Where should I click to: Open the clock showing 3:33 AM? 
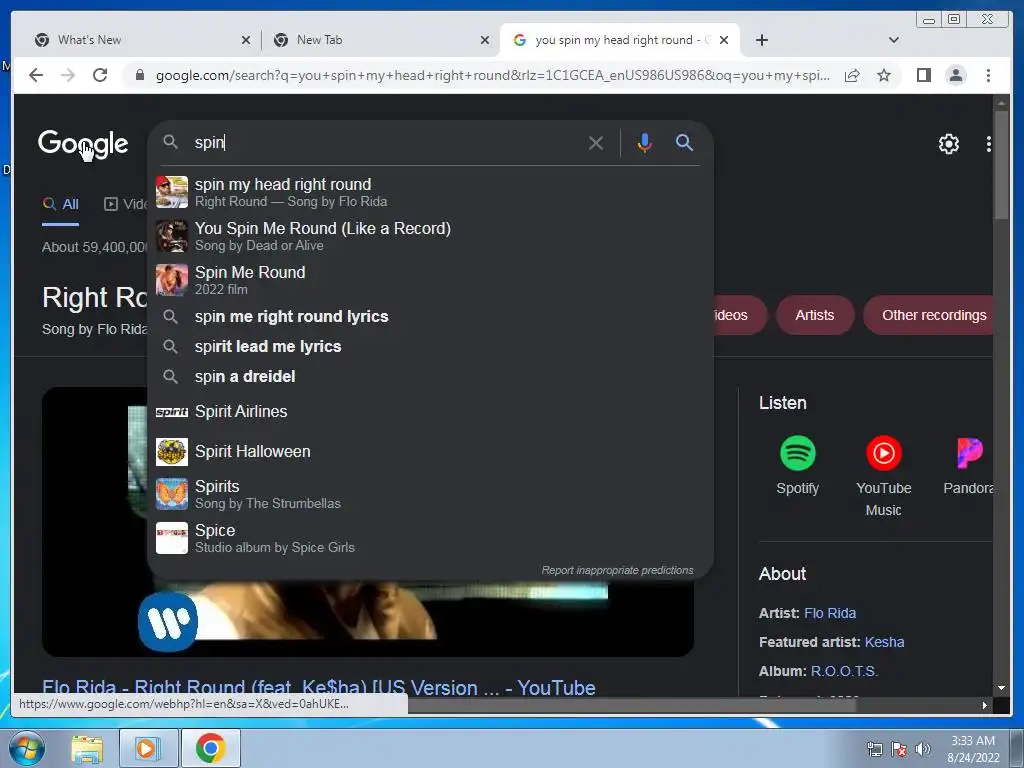tap(973, 749)
